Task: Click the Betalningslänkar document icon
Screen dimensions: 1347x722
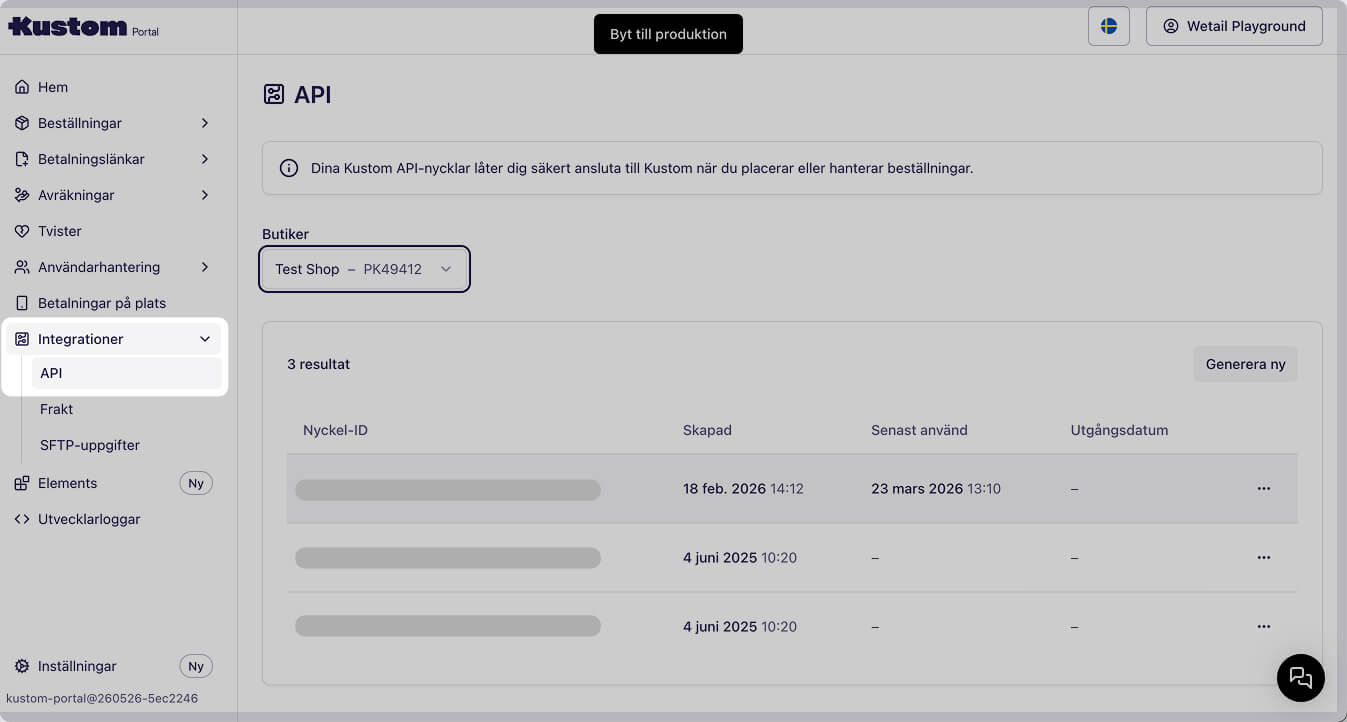Action: coord(22,159)
